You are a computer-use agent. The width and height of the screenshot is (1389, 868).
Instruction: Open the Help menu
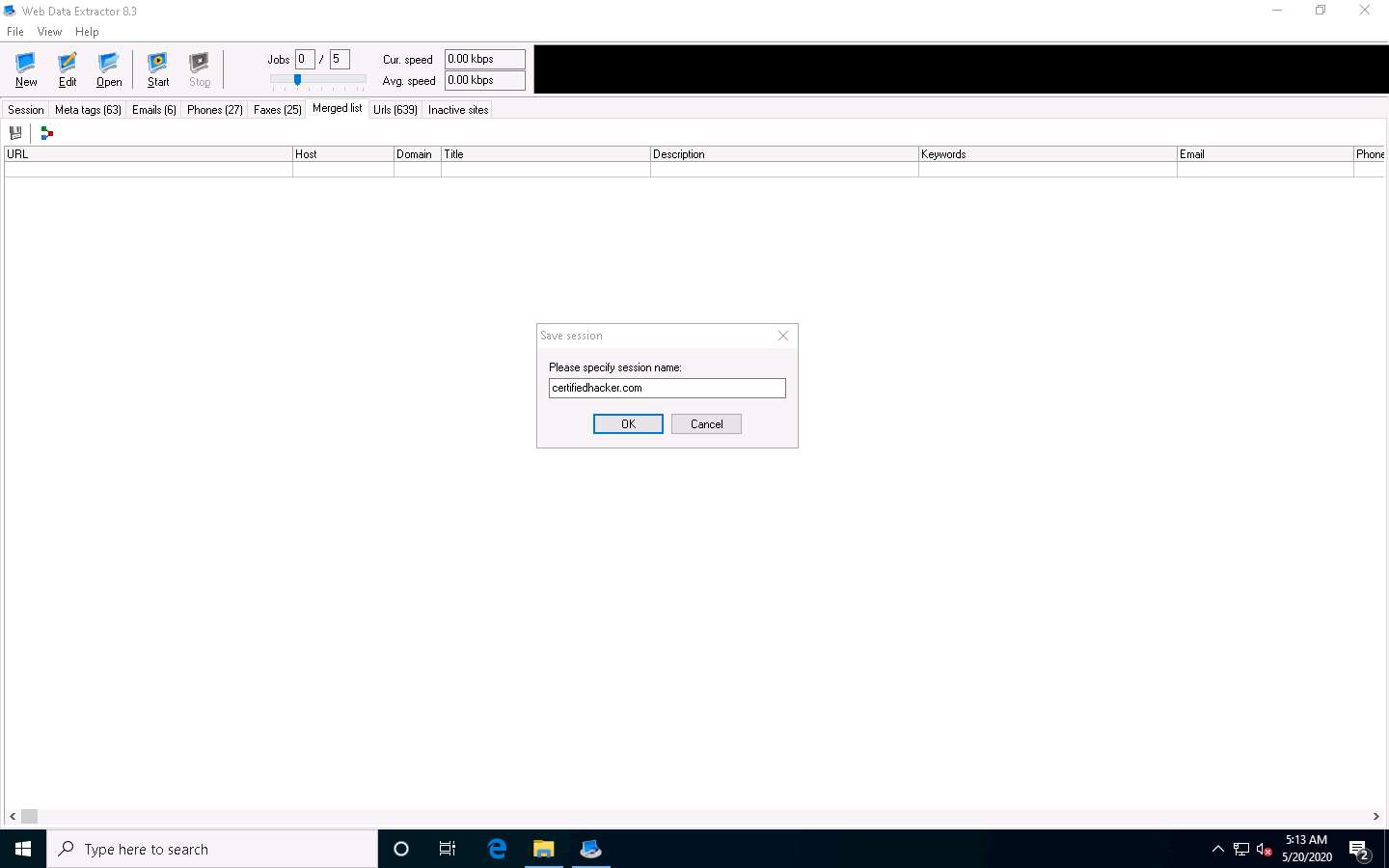(x=87, y=32)
